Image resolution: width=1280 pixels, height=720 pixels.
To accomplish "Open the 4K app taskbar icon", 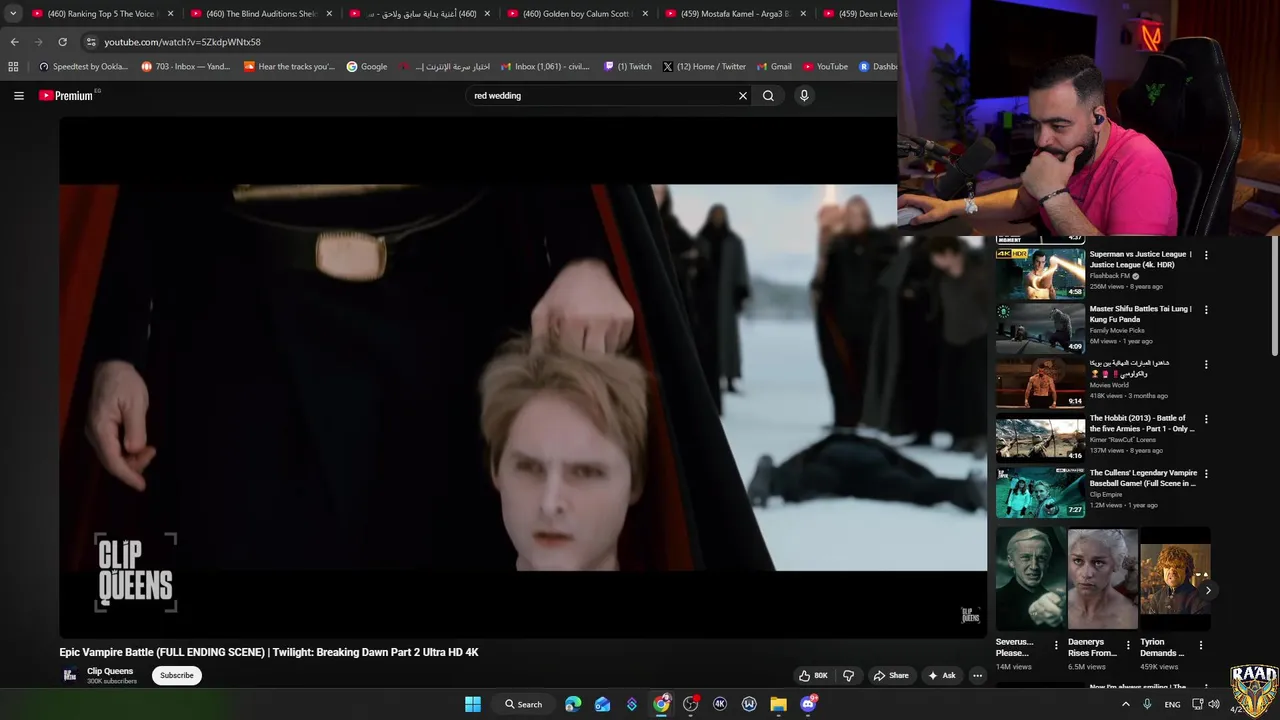I will 719,704.
